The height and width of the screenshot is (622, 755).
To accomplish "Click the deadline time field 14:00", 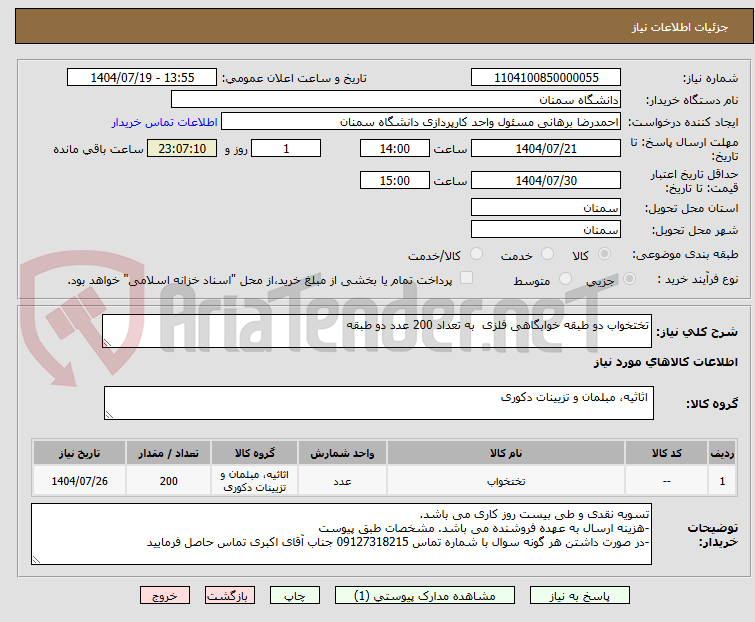I will [x=395, y=148].
